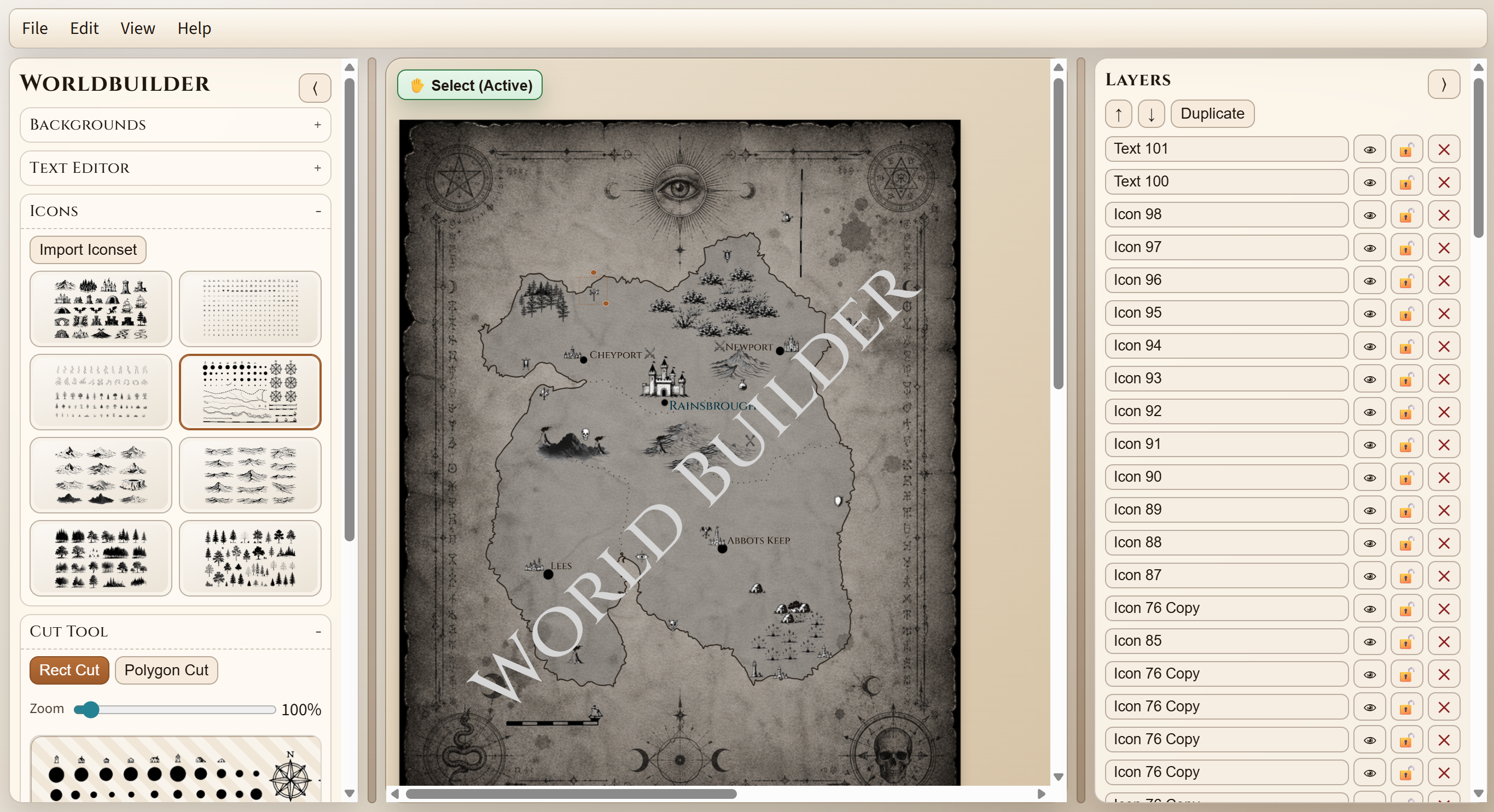Move selected layer up with arrow
Screen dimensions: 1494x812
(x=1118, y=114)
